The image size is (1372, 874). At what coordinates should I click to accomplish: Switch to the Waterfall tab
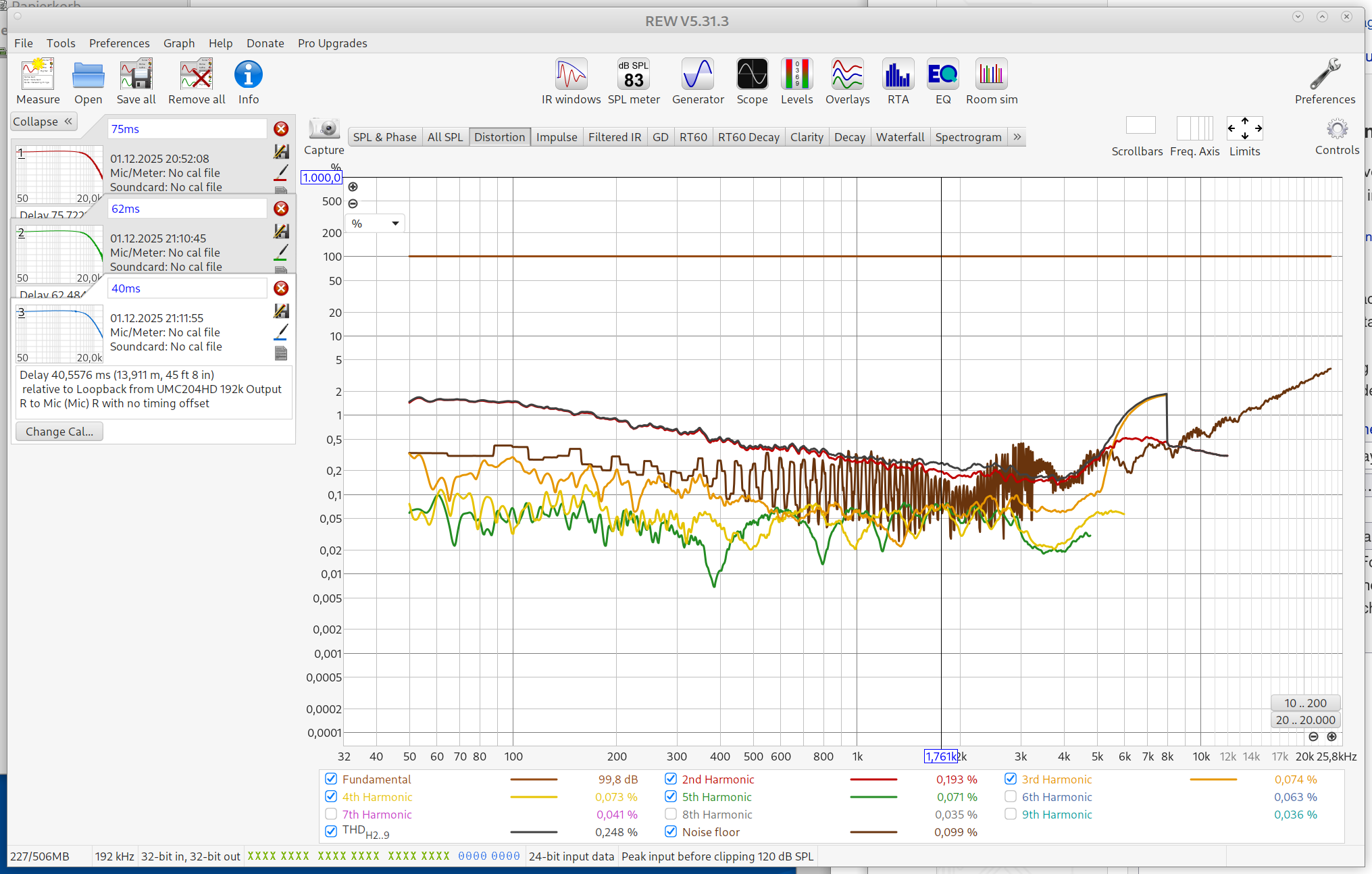point(900,137)
